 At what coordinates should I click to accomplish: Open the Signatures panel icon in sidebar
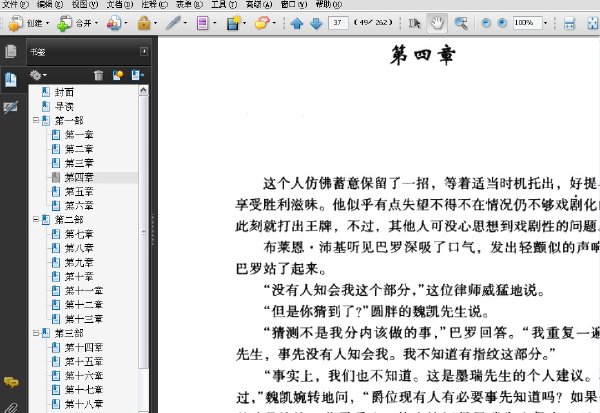point(11,107)
